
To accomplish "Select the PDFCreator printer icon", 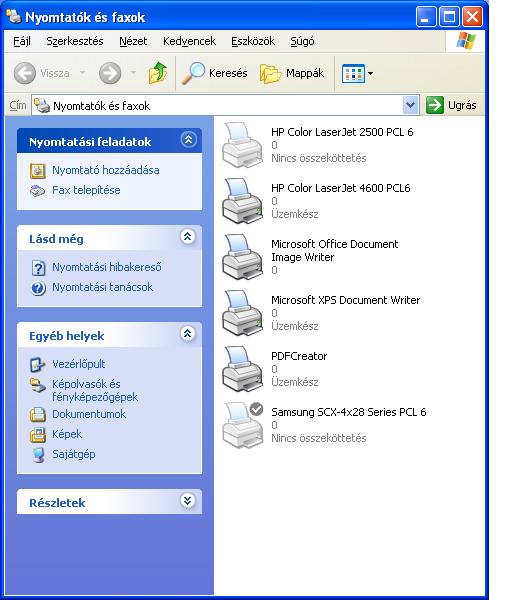I will tap(243, 369).
